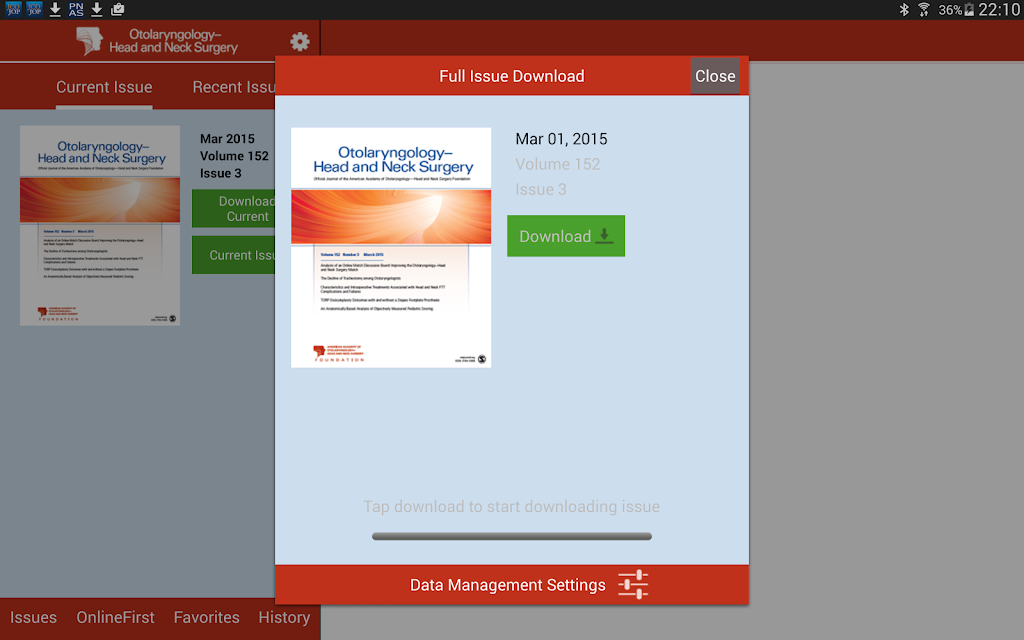Screen dimensions: 1024x640
Task: Click the Mar 01, 2015 date text
Action: click(x=561, y=139)
